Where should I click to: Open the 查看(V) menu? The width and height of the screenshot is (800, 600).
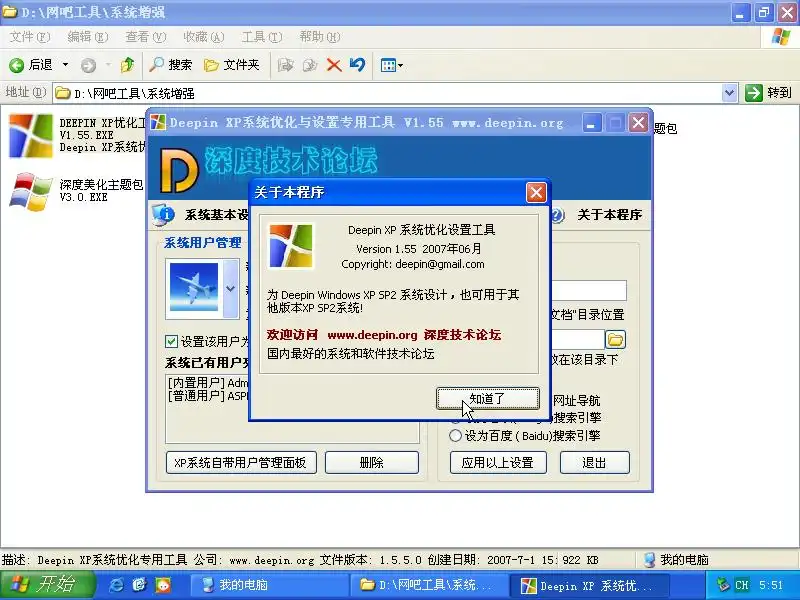point(146,37)
